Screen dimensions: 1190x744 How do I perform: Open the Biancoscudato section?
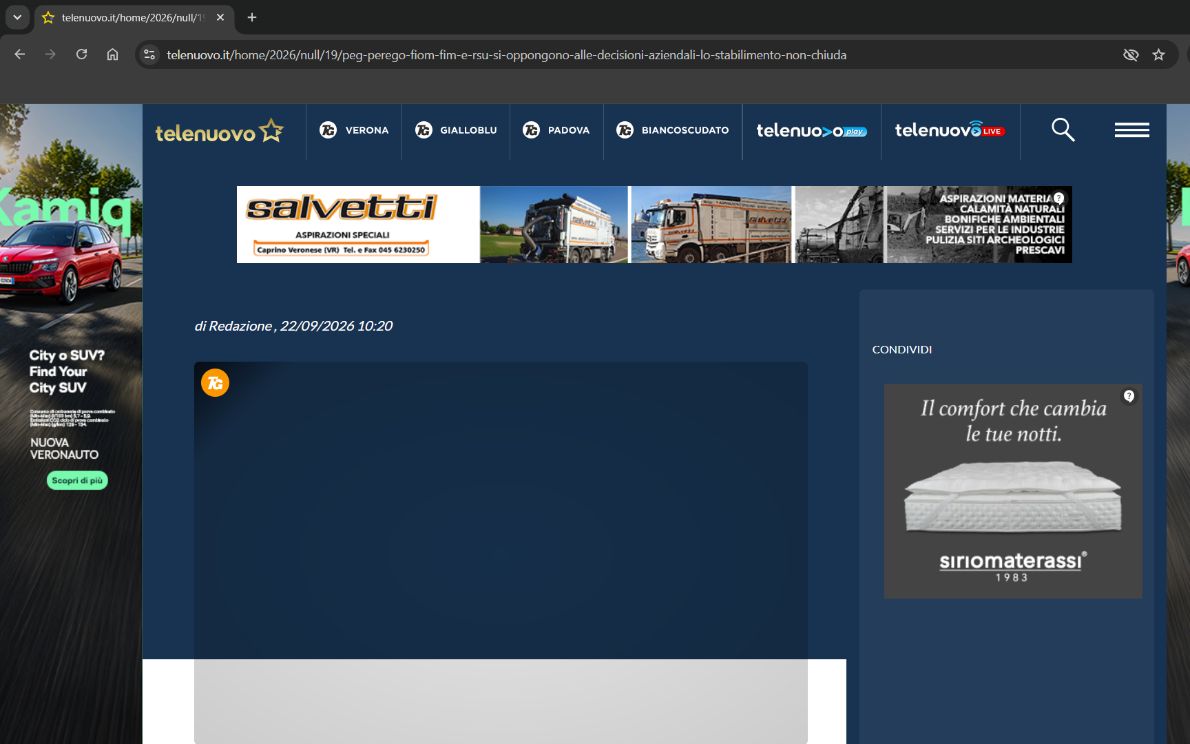pyautogui.click(x=672, y=131)
